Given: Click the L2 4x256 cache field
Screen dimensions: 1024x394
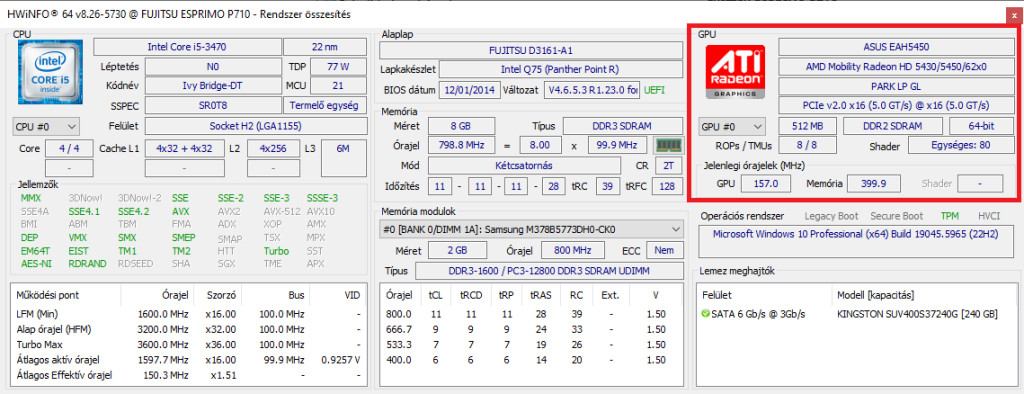Looking at the screenshot, I should click(x=274, y=149).
